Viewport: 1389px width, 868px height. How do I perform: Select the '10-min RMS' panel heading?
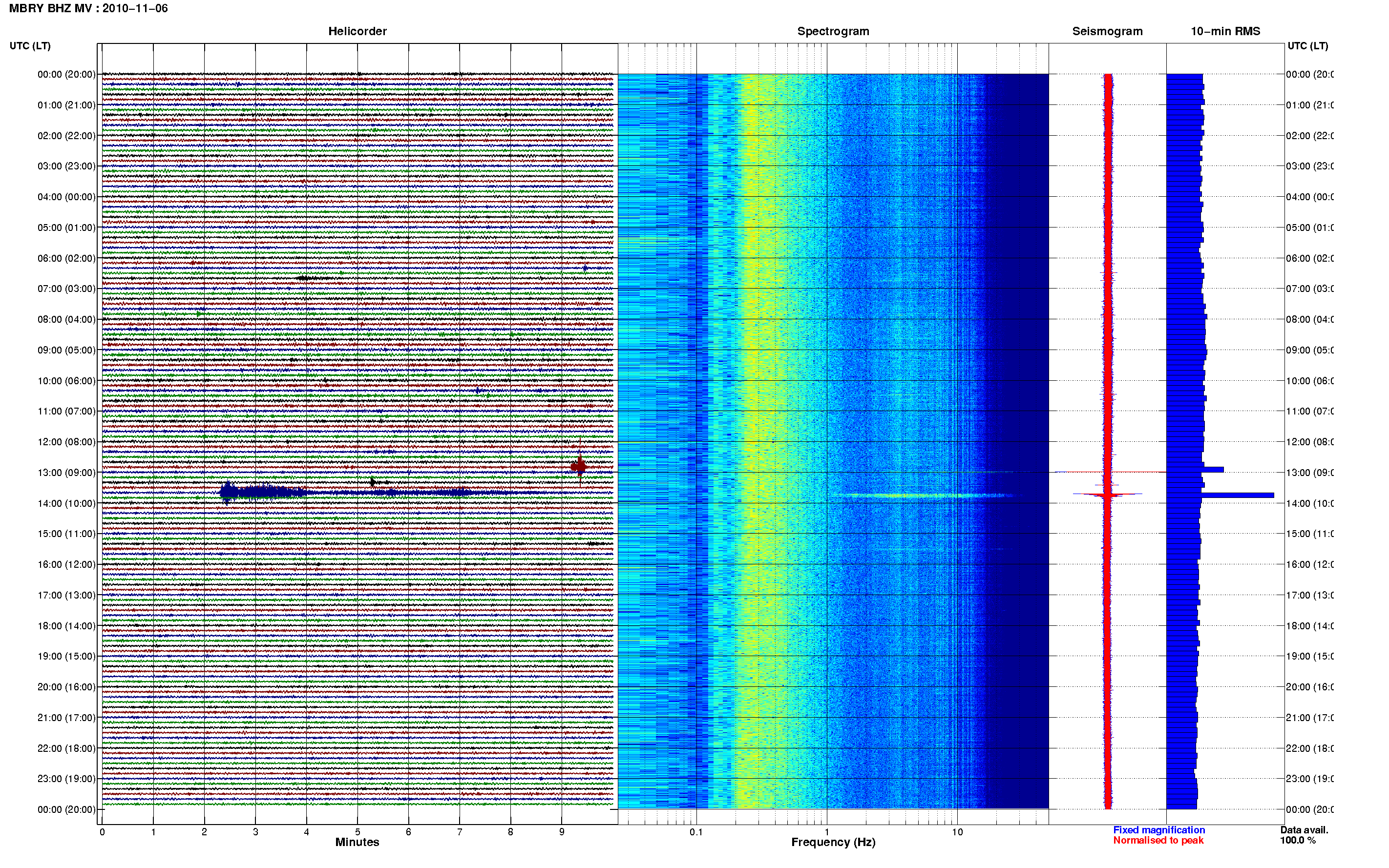1225,32
